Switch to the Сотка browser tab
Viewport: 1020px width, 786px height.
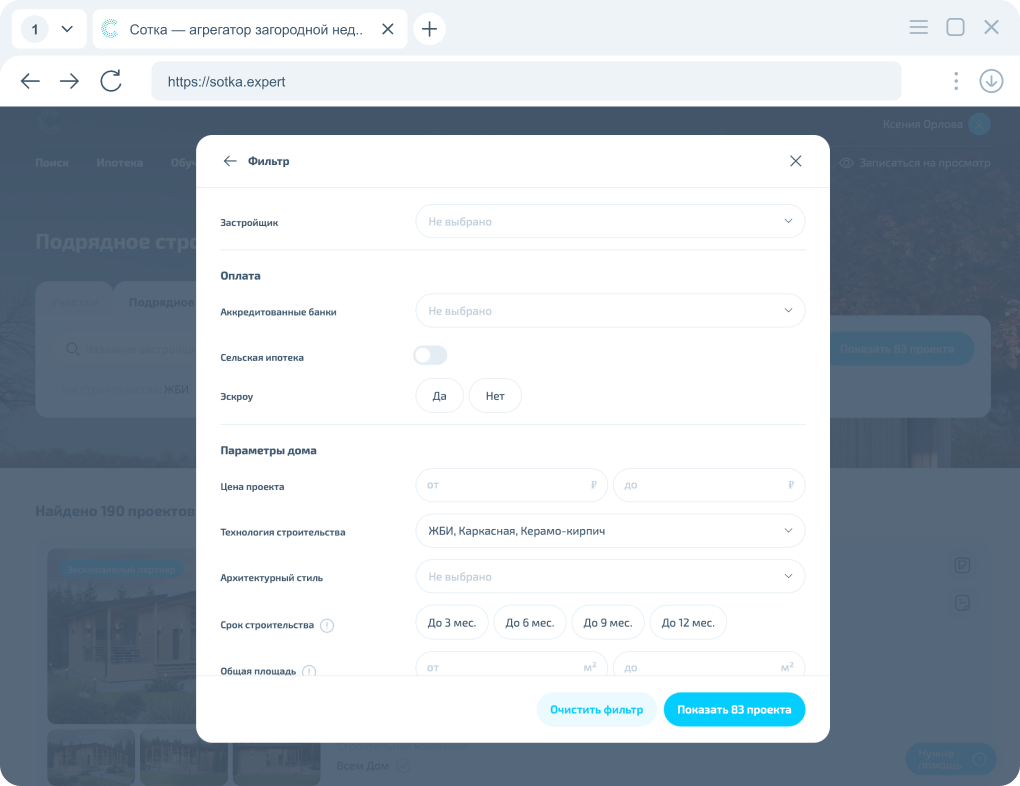tap(245, 29)
